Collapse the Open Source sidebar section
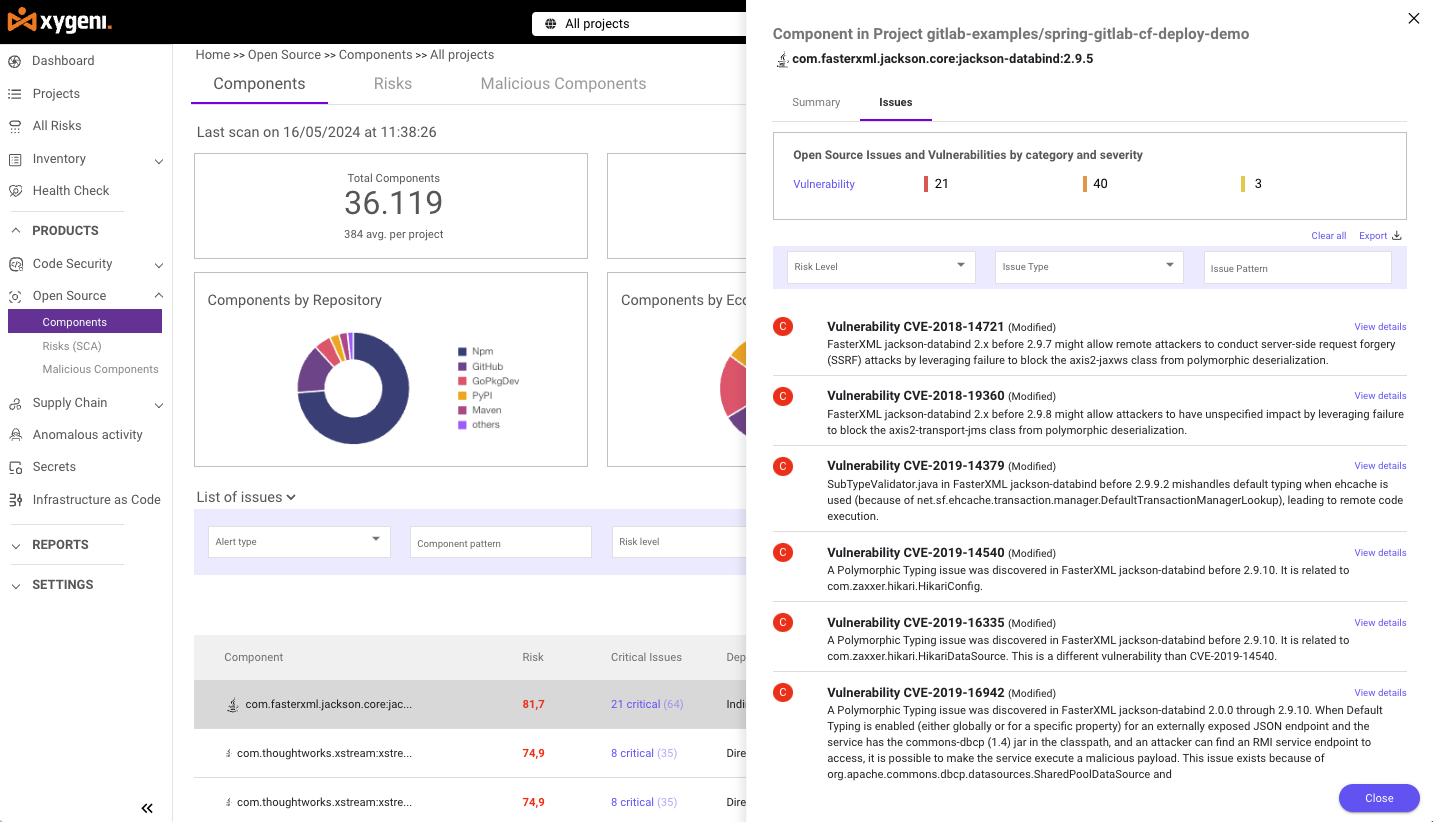The image size is (1433, 822). (157, 295)
